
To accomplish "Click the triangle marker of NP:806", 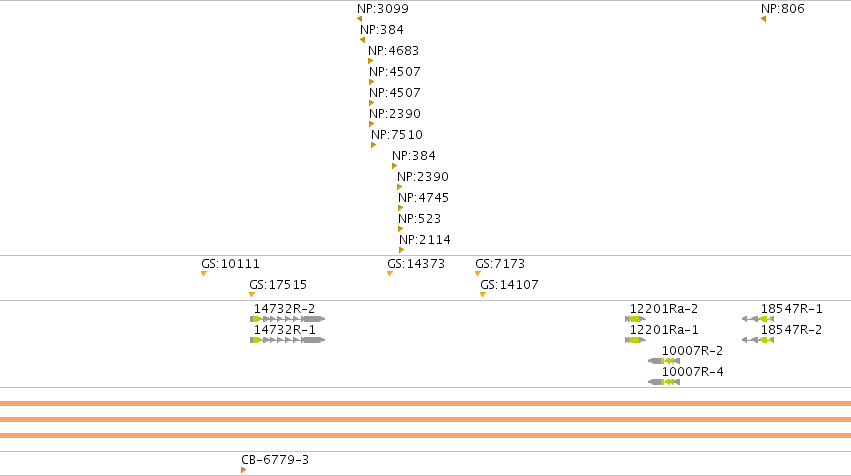I will (764, 19).
